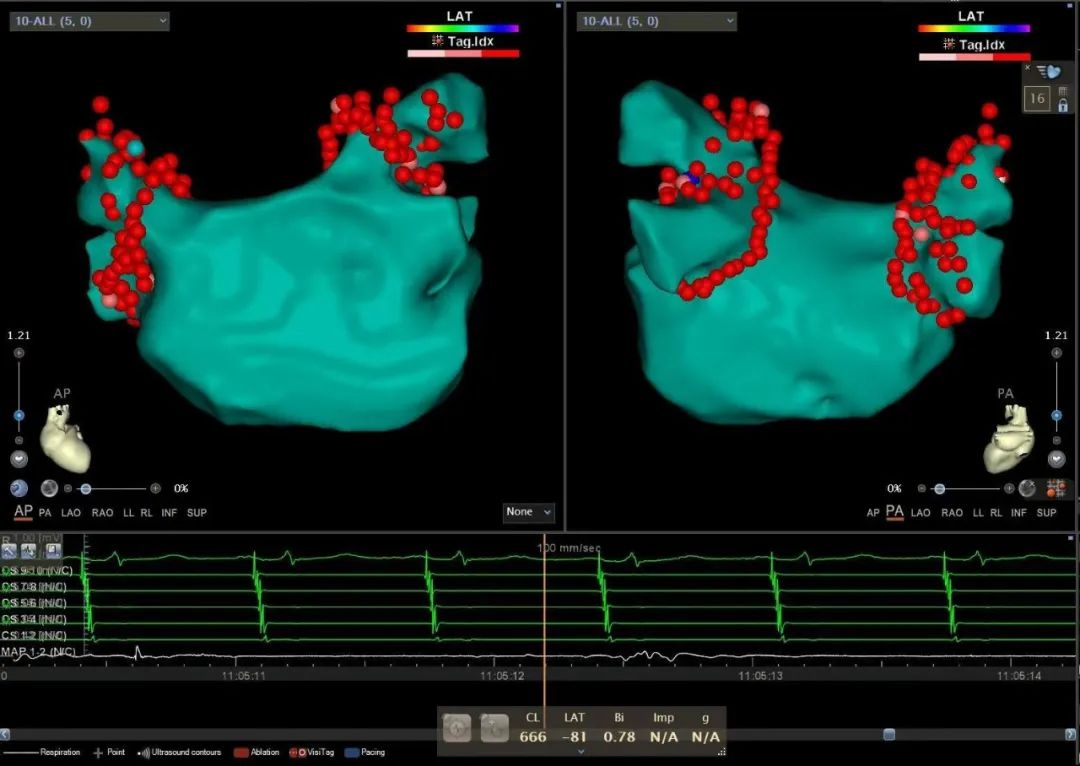The width and height of the screenshot is (1080, 766).
Task: Select INF view in the left panel
Action: (x=169, y=513)
